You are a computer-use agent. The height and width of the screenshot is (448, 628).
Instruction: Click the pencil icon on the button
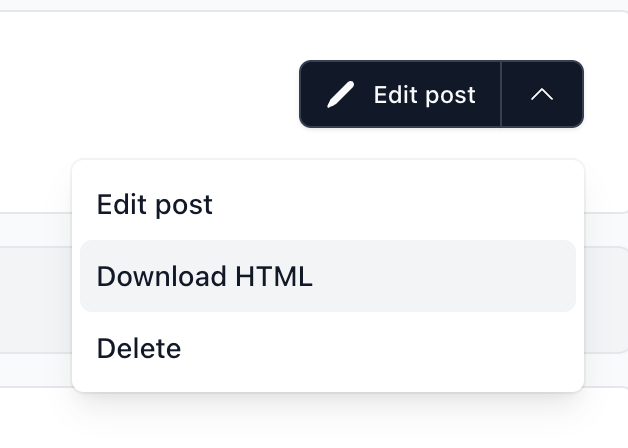(x=341, y=95)
